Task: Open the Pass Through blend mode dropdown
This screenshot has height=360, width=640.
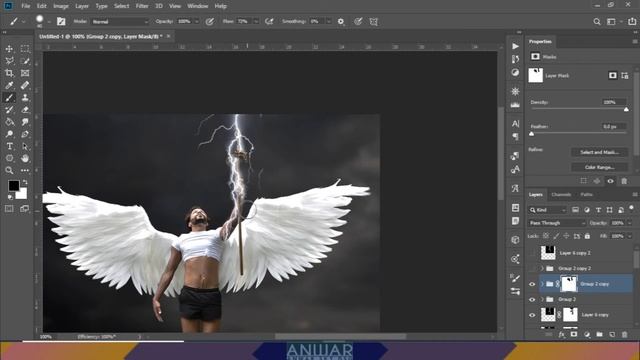Action: 557,223
